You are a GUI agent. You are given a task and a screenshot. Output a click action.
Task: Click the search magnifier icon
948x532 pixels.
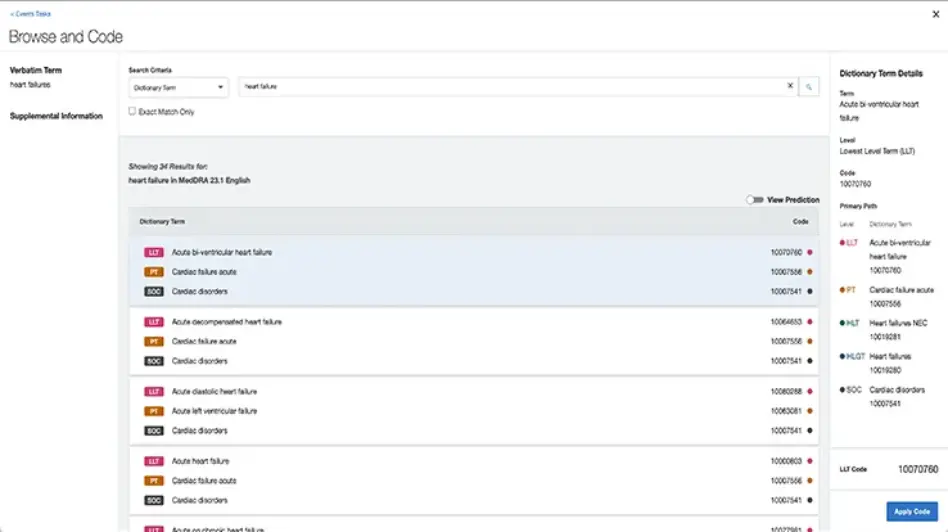[x=809, y=87]
